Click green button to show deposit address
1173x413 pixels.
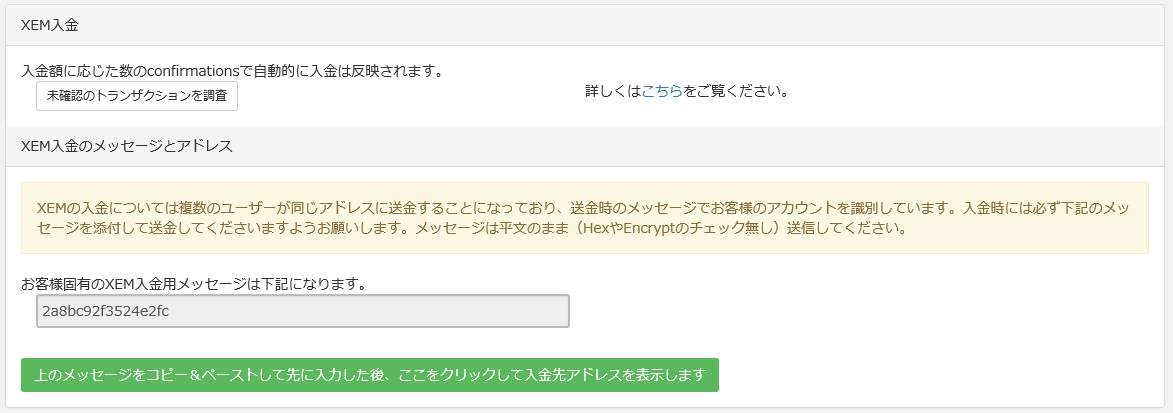coord(369,375)
